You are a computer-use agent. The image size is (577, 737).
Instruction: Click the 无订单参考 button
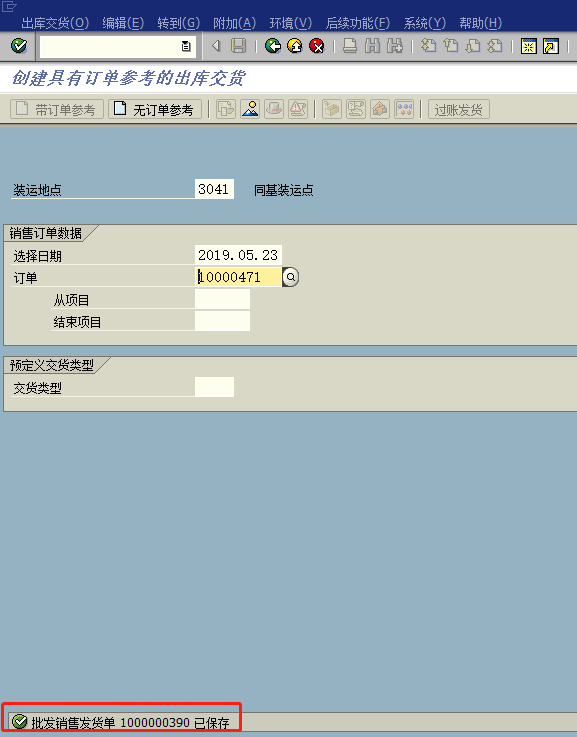tap(155, 110)
